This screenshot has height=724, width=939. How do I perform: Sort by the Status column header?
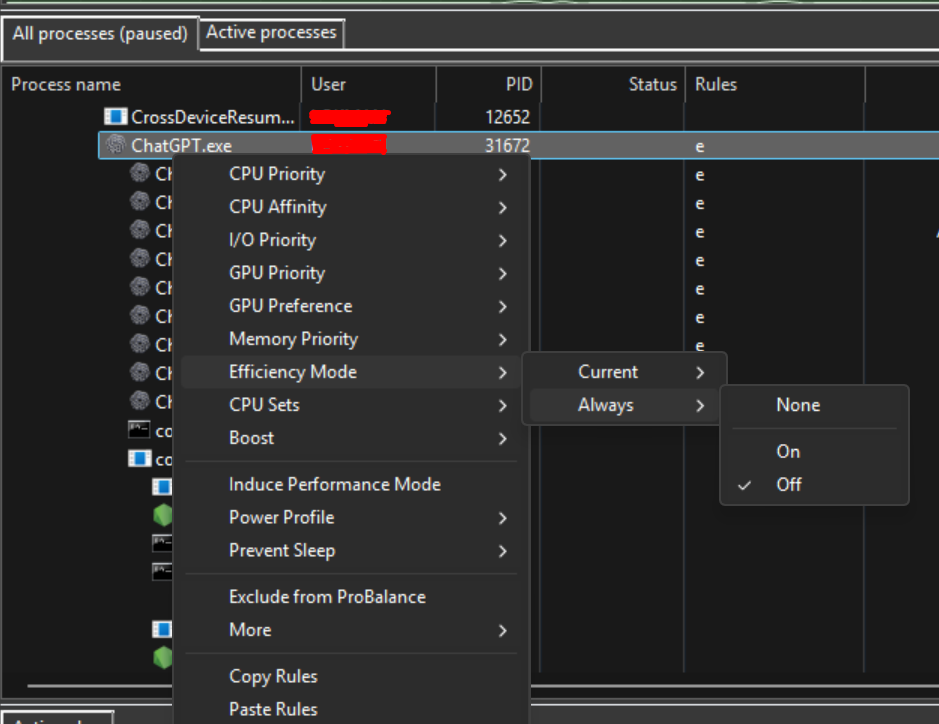pyautogui.click(x=613, y=84)
